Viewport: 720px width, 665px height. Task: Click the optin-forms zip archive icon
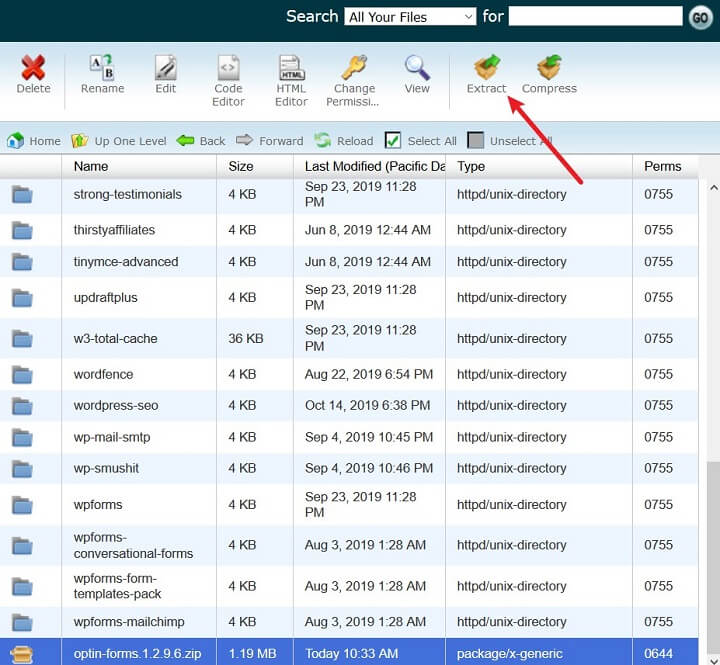tap(22, 654)
